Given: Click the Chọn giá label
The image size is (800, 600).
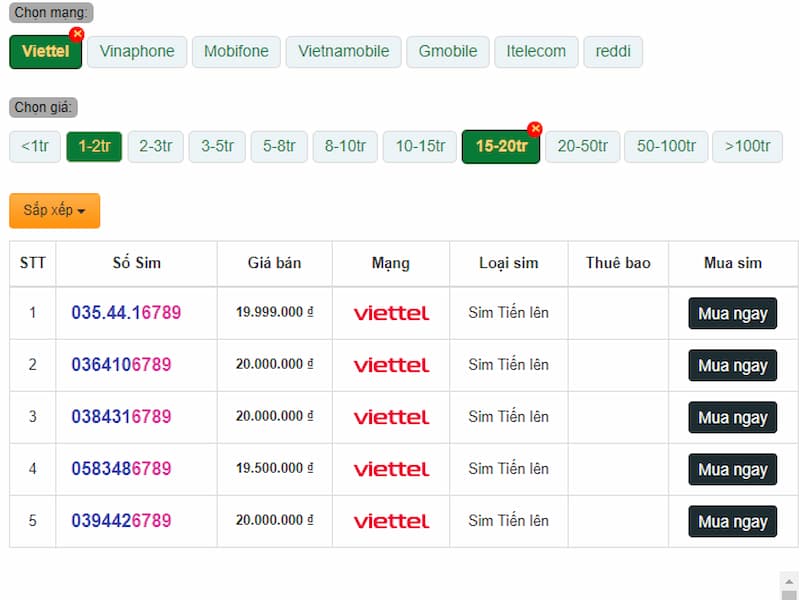Looking at the screenshot, I should [x=43, y=108].
